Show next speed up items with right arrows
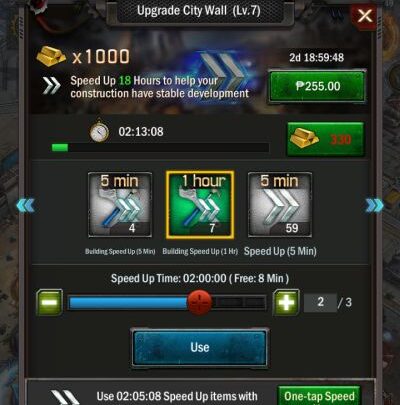This screenshot has width=400, height=405. tap(374, 205)
